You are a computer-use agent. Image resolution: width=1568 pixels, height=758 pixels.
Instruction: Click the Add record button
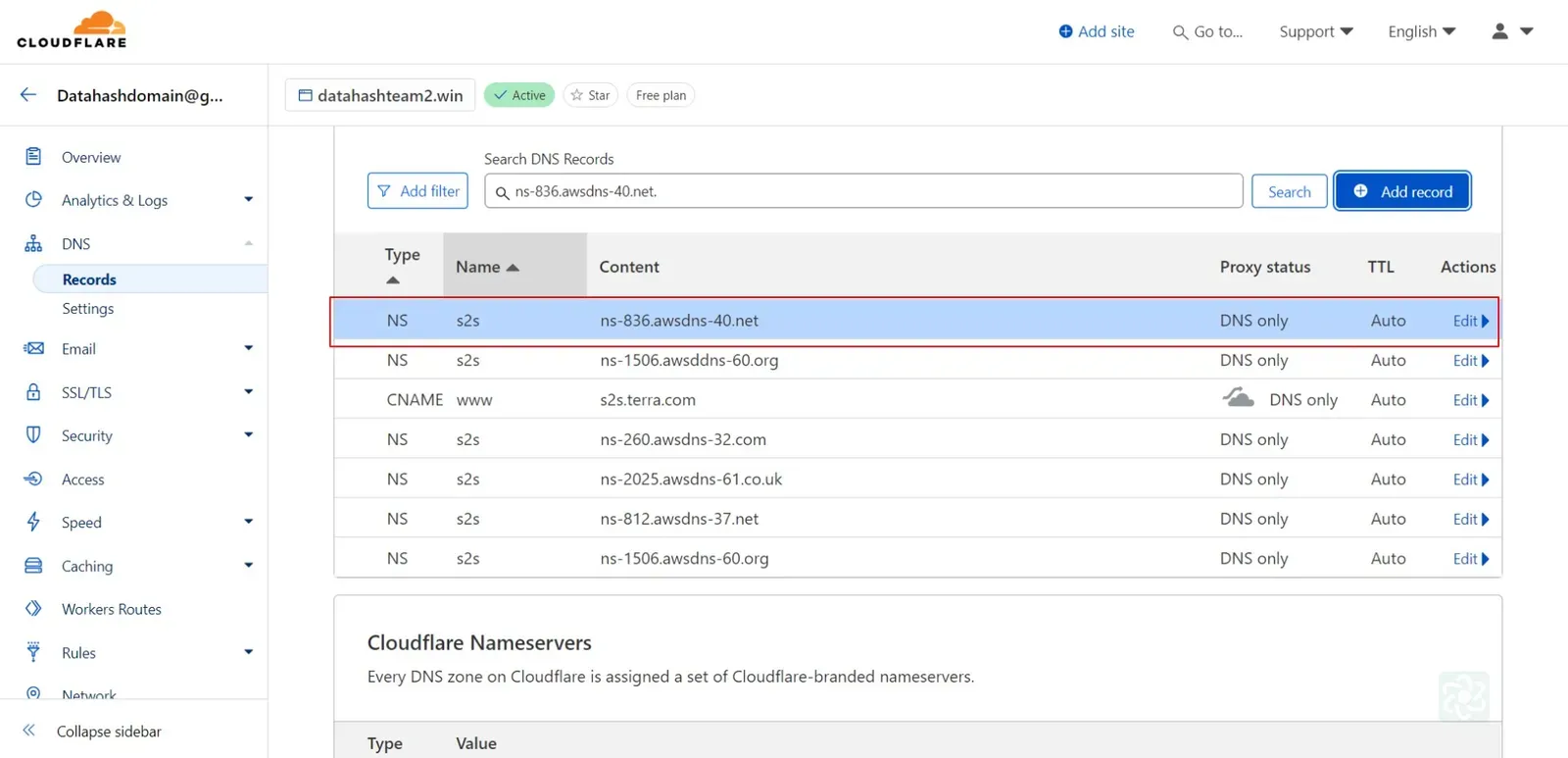(x=1402, y=191)
